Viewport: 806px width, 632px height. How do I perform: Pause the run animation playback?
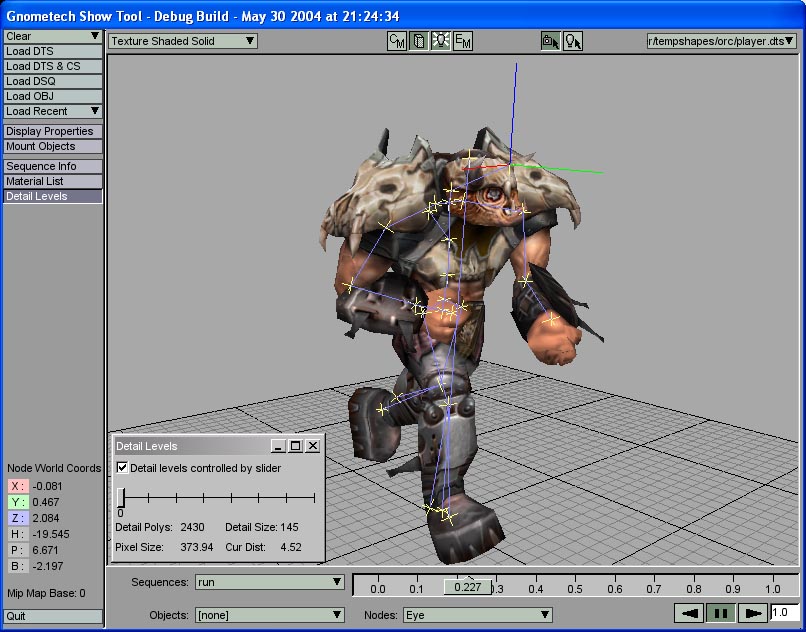pyautogui.click(x=721, y=613)
